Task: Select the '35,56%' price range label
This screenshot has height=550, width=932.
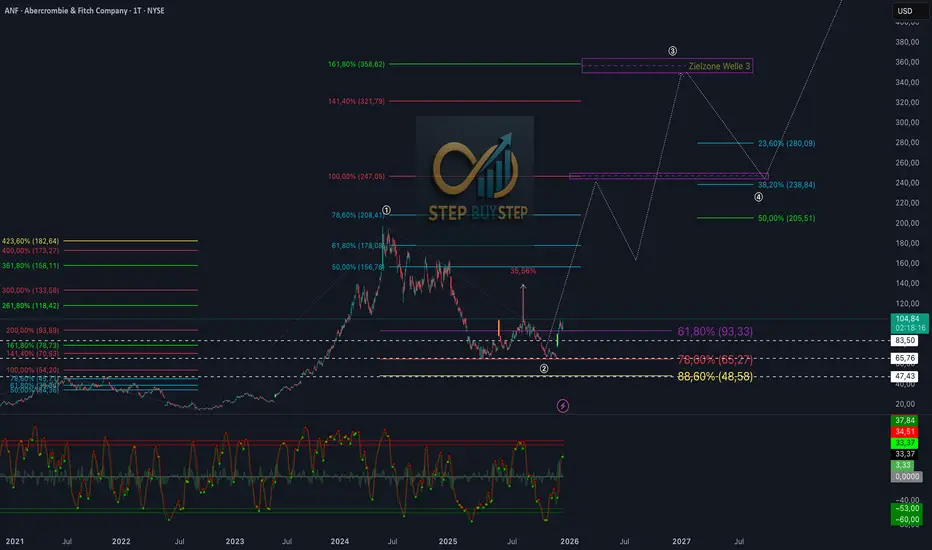Action: coord(523,271)
